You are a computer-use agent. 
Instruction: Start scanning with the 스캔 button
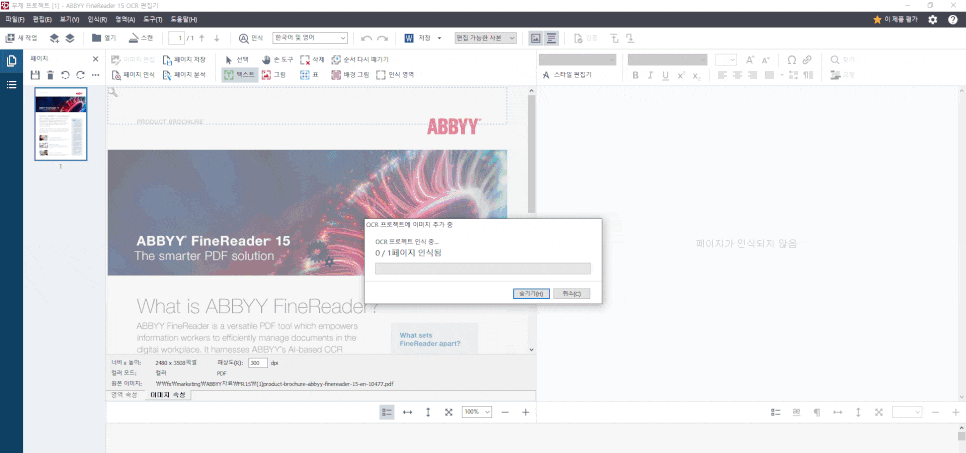[140, 38]
